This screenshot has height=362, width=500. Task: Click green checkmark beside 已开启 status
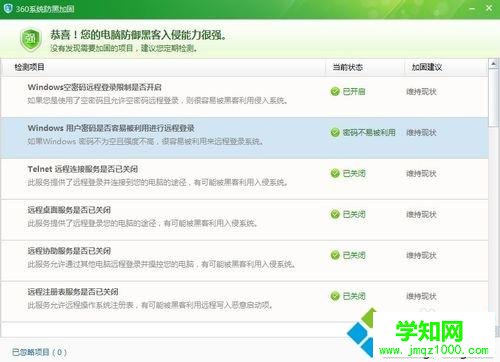(335, 91)
